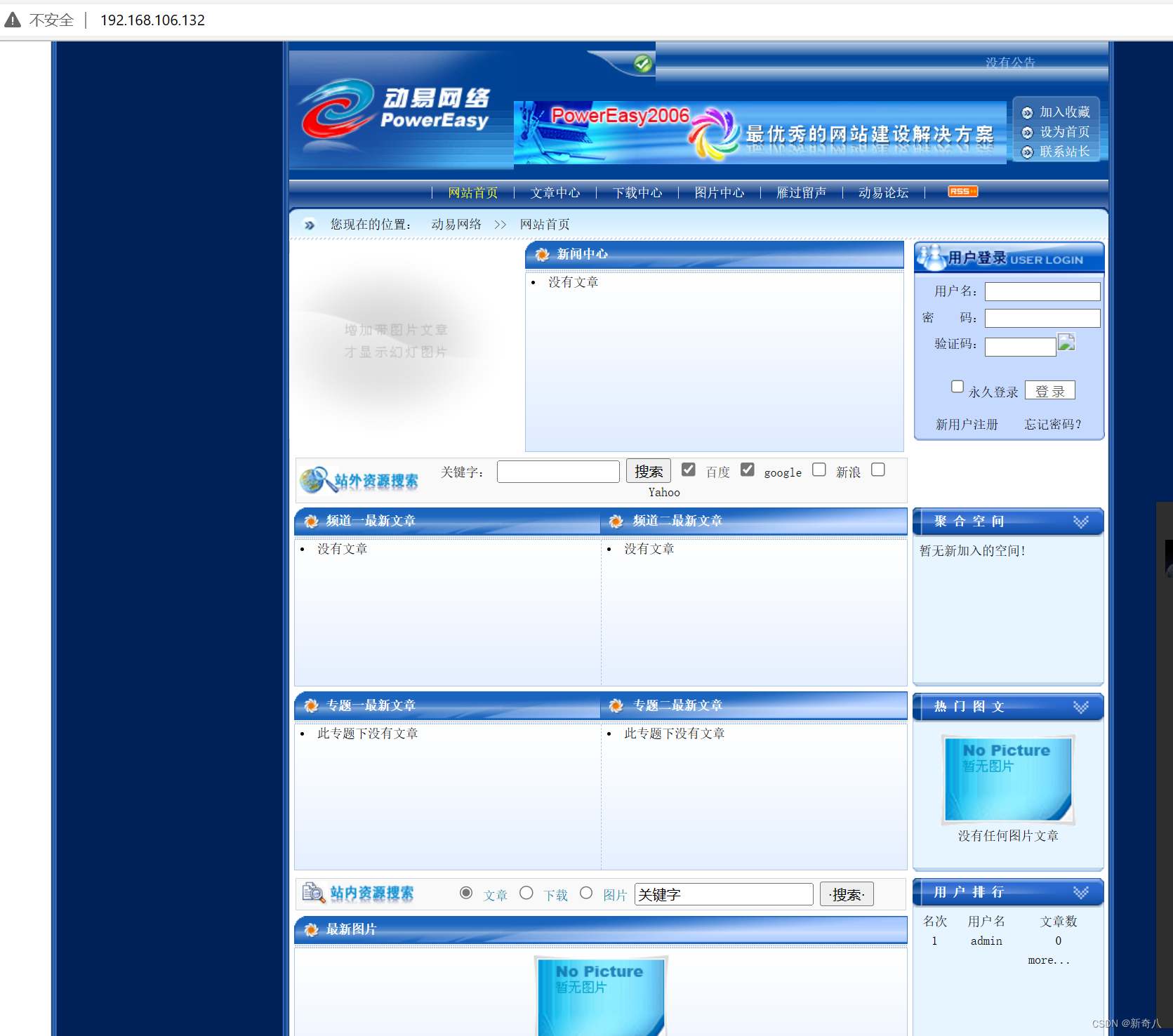
Task: Collapse the 热门图文 panel chevron
Action: (x=1081, y=707)
